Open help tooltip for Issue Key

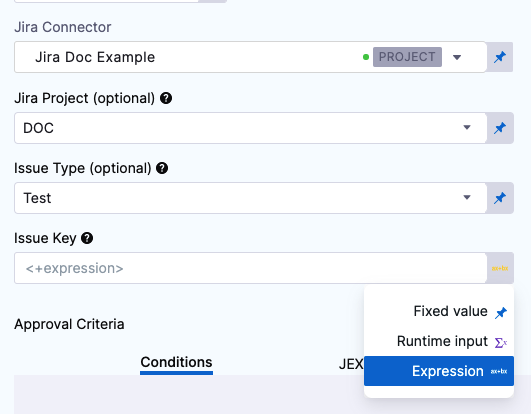87,238
